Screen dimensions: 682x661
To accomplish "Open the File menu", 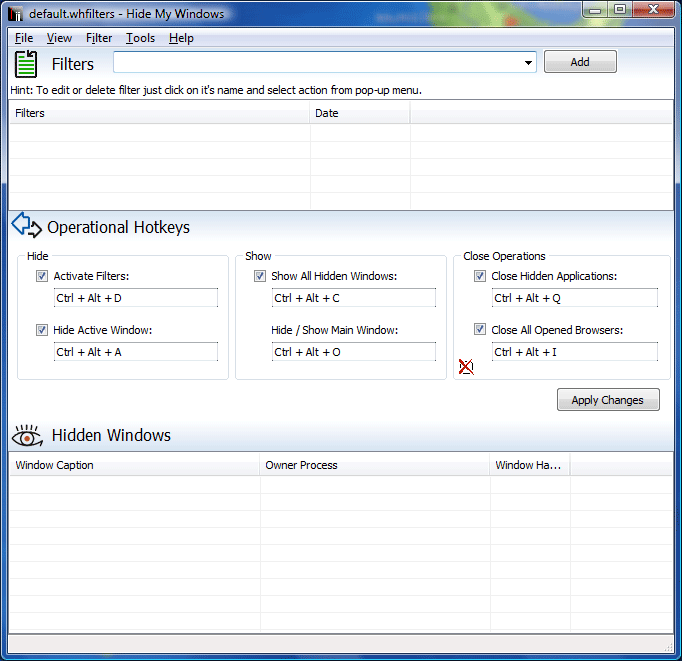I will [x=24, y=38].
